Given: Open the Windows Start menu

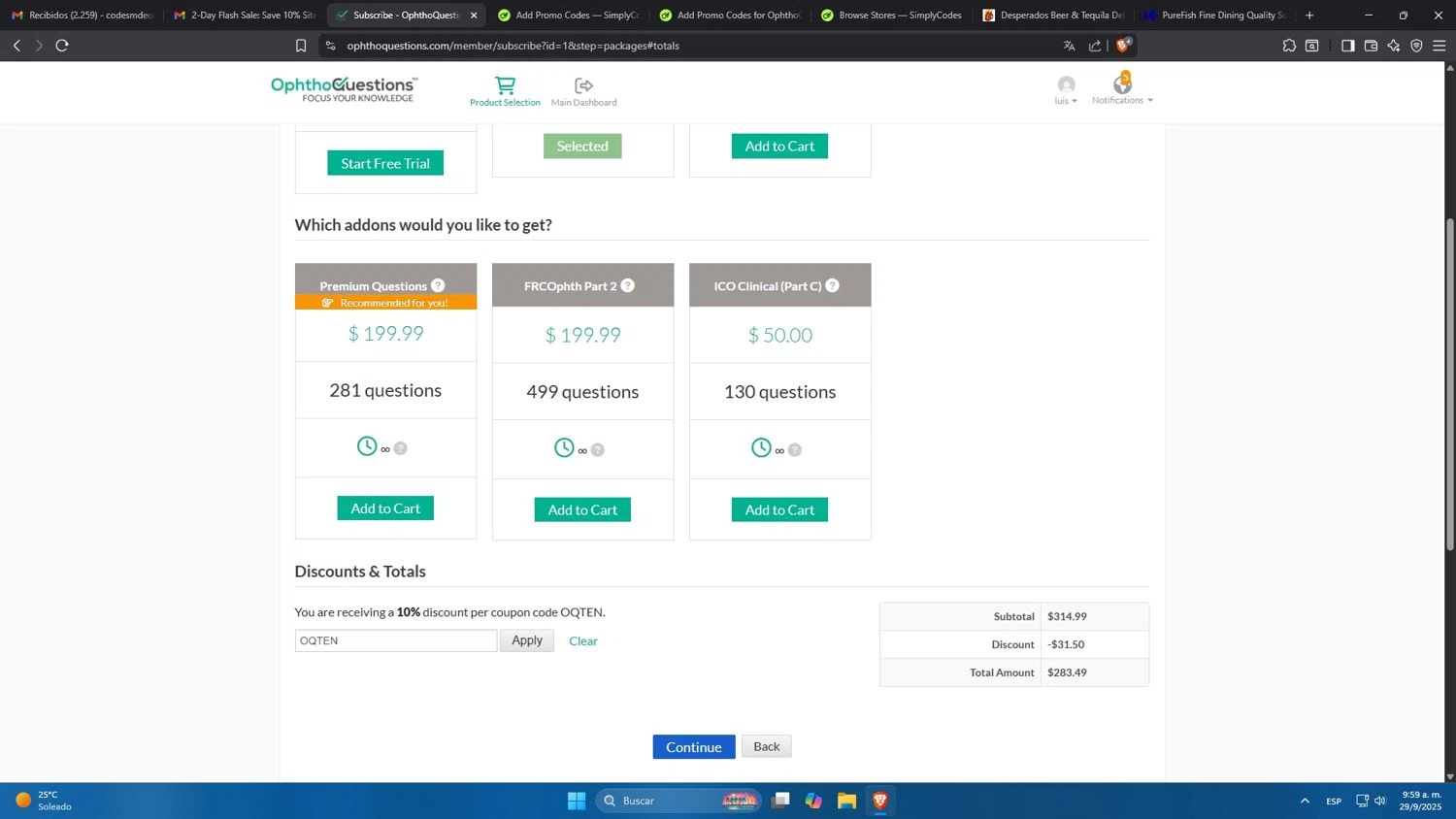Looking at the screenshot, I should [x=577, y=801].
